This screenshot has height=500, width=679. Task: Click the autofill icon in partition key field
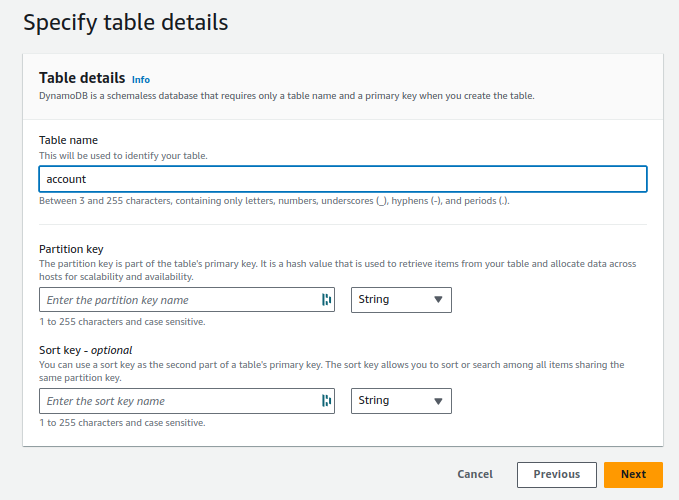[x=327, y=300]
